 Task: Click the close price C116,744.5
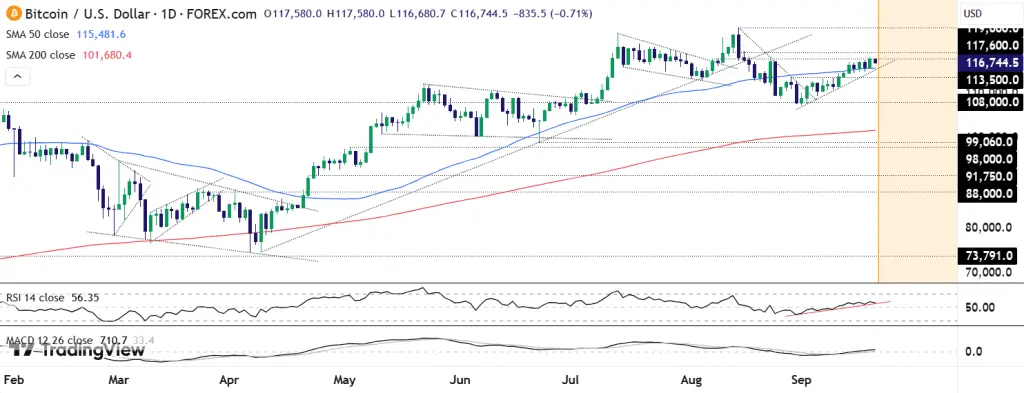(x=479, y=13)
